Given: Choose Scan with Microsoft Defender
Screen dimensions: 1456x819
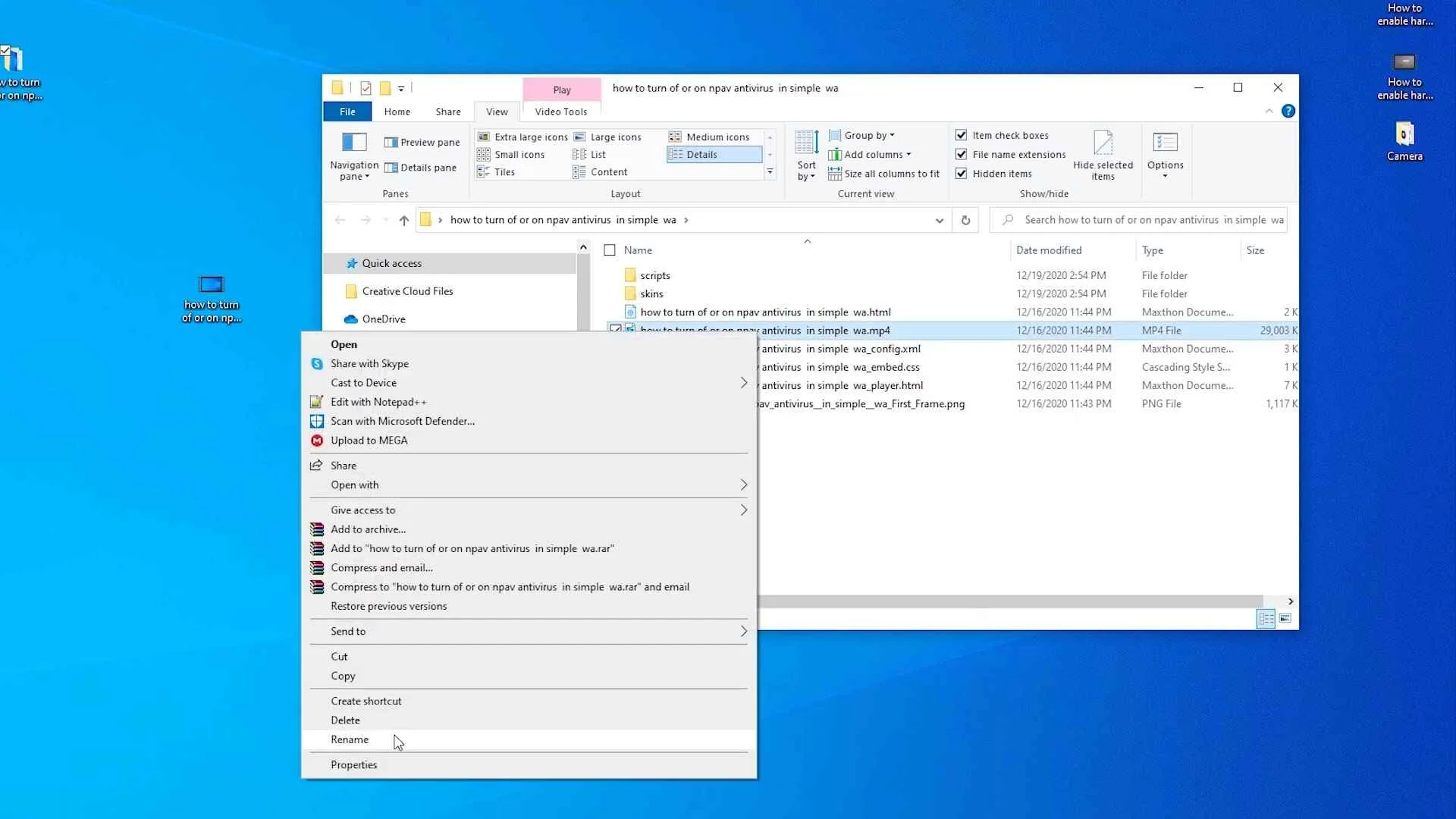Looking at the screenshot, I should click(x=529, y=421).
